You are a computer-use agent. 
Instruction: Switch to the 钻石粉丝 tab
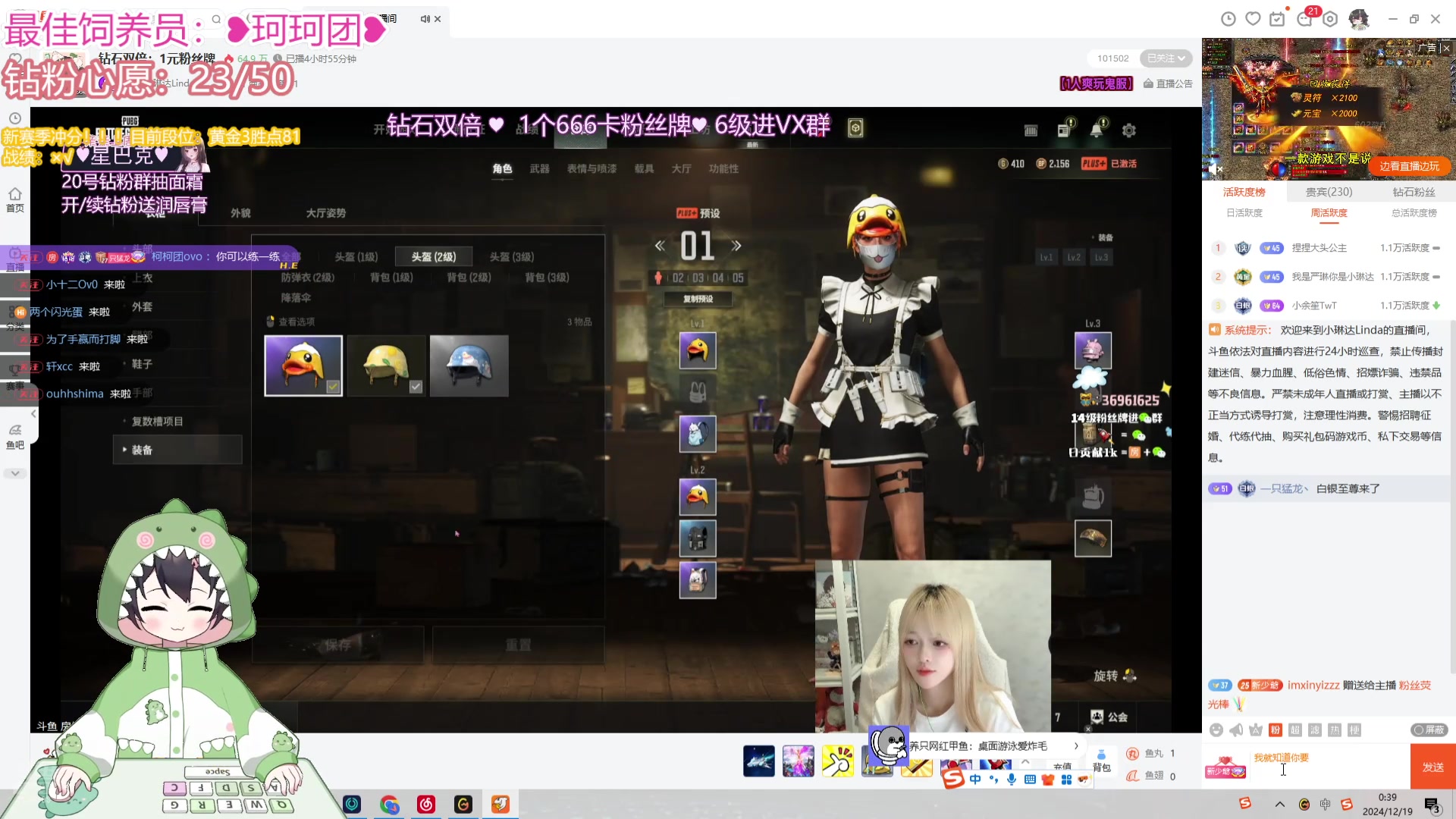1414,192
